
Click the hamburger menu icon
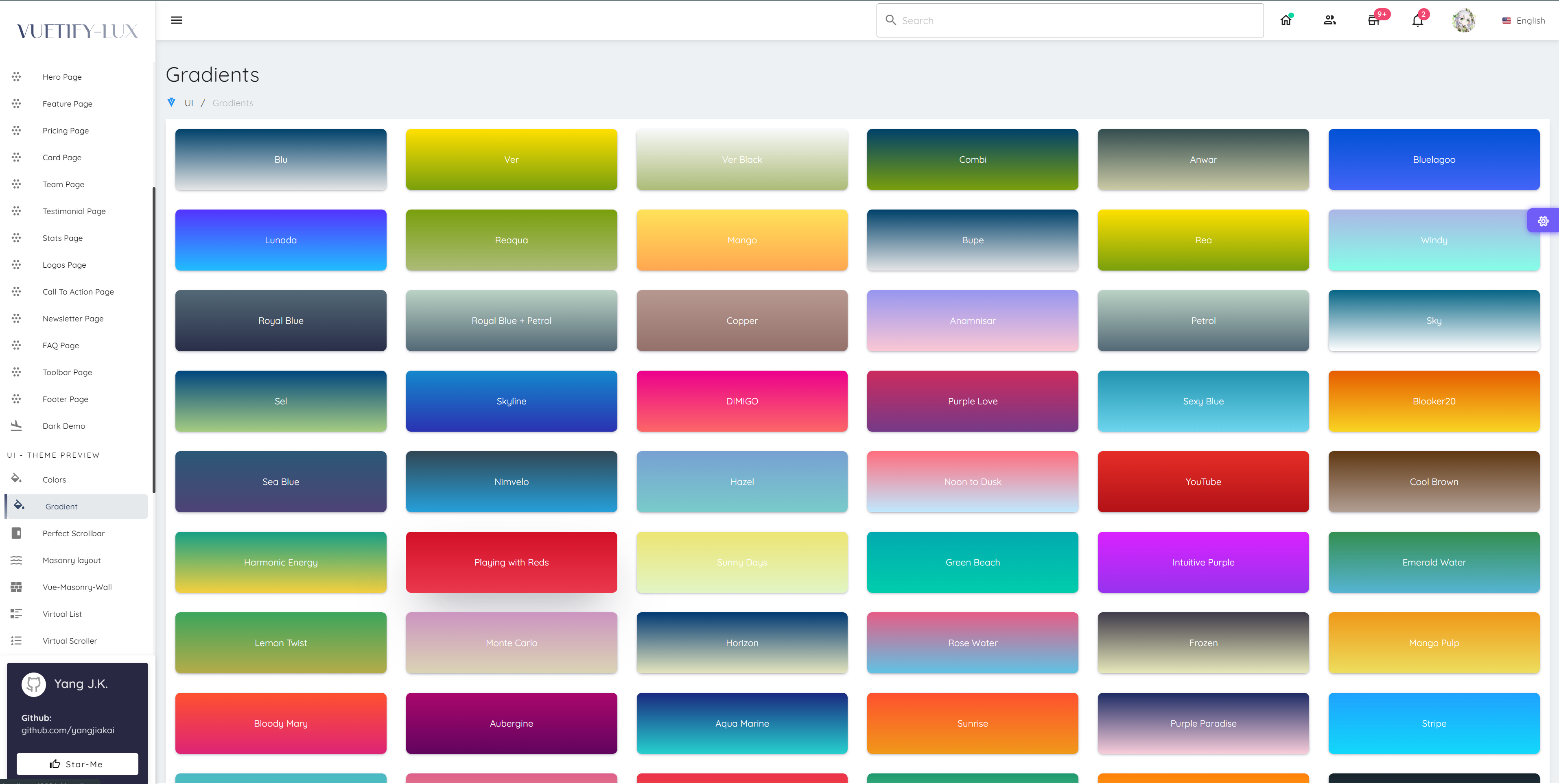176,19
